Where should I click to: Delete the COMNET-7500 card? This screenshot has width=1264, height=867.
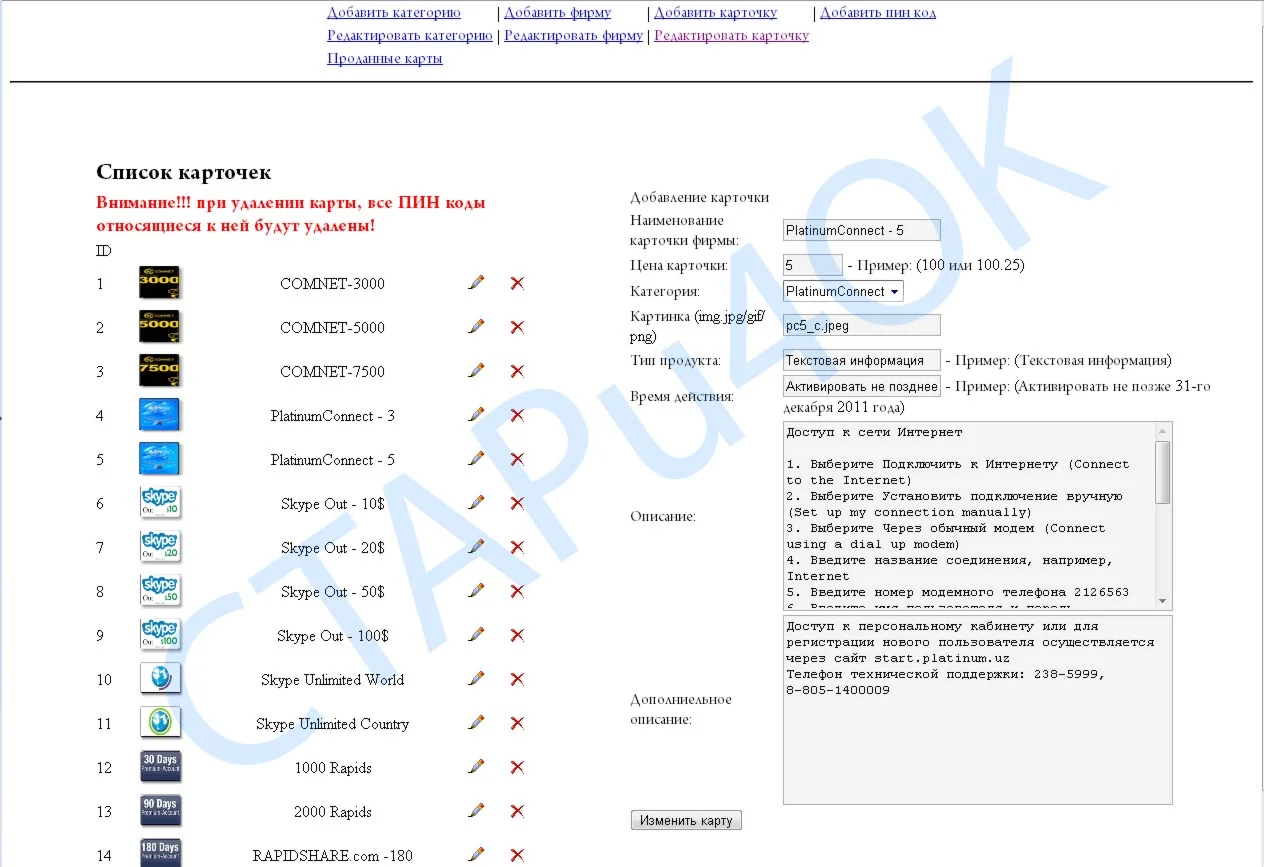pos(516,371)
